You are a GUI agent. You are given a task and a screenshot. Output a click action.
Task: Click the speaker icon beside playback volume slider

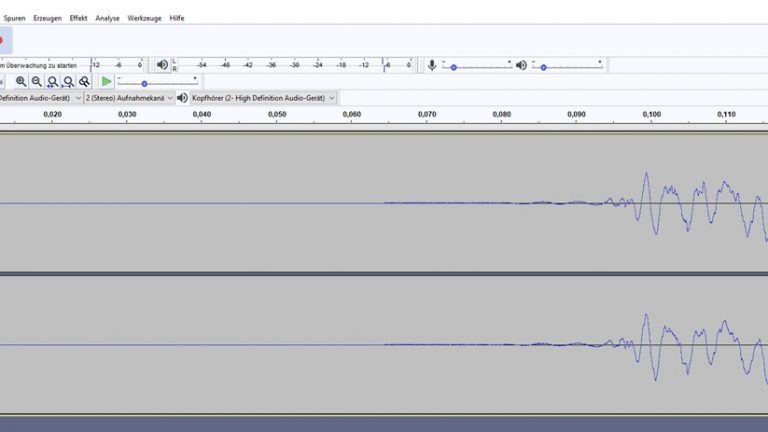pos(521,65)
